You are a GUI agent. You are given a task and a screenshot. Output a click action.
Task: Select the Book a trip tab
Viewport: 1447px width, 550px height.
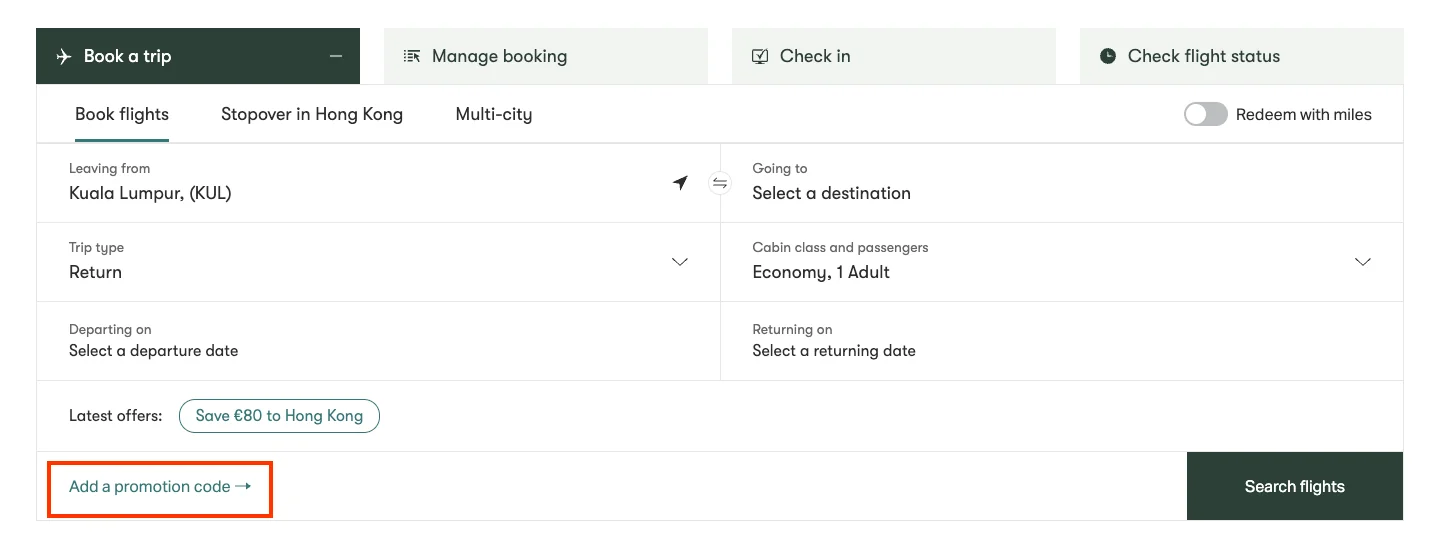pos(198,56)
